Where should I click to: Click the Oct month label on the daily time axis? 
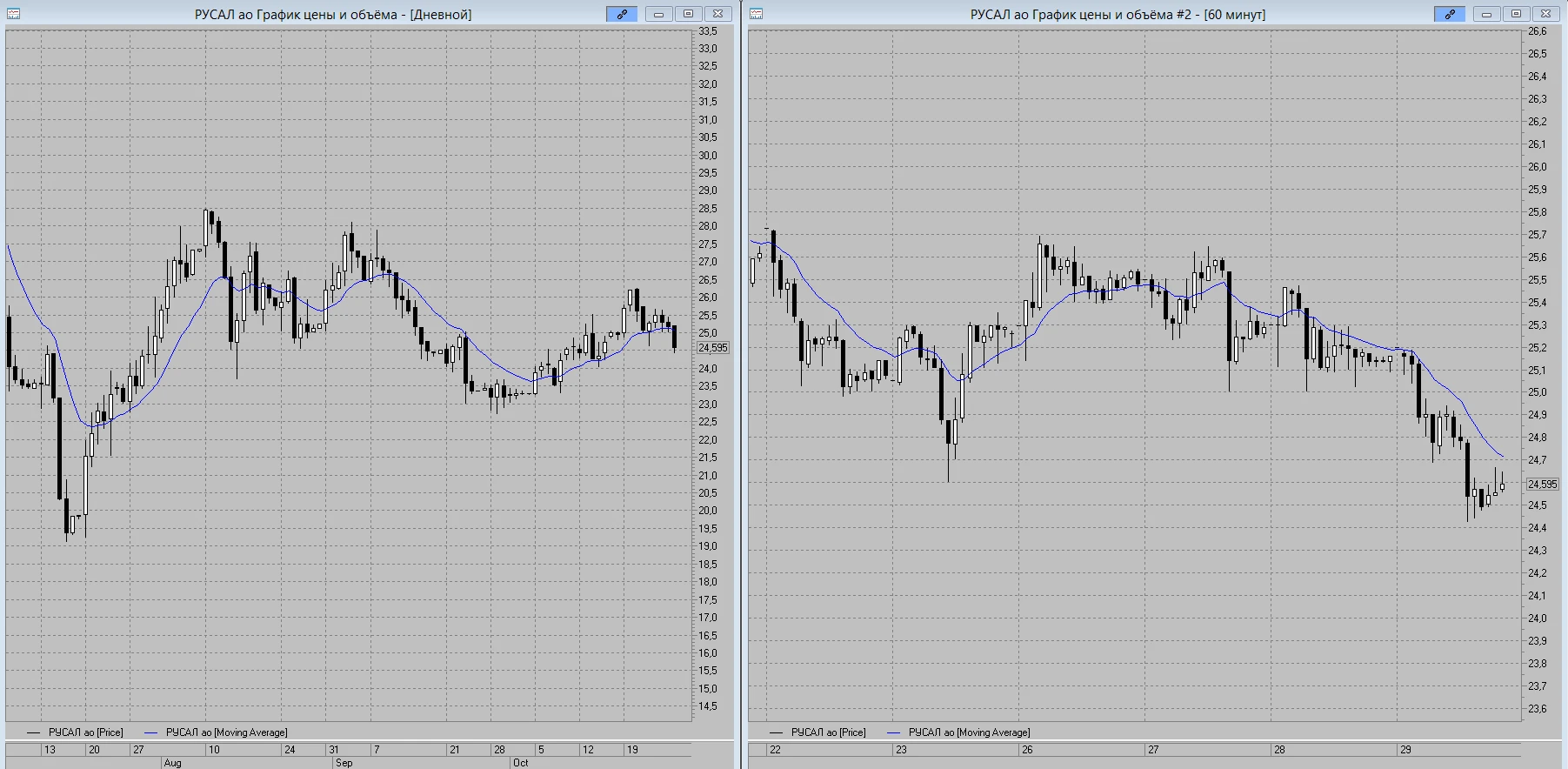(520, 763)
